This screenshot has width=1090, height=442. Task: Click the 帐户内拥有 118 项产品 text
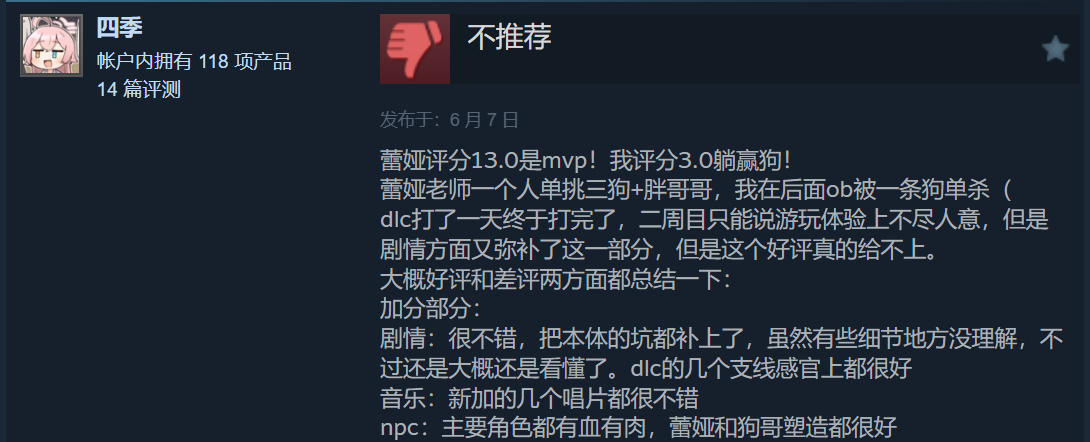194,62
